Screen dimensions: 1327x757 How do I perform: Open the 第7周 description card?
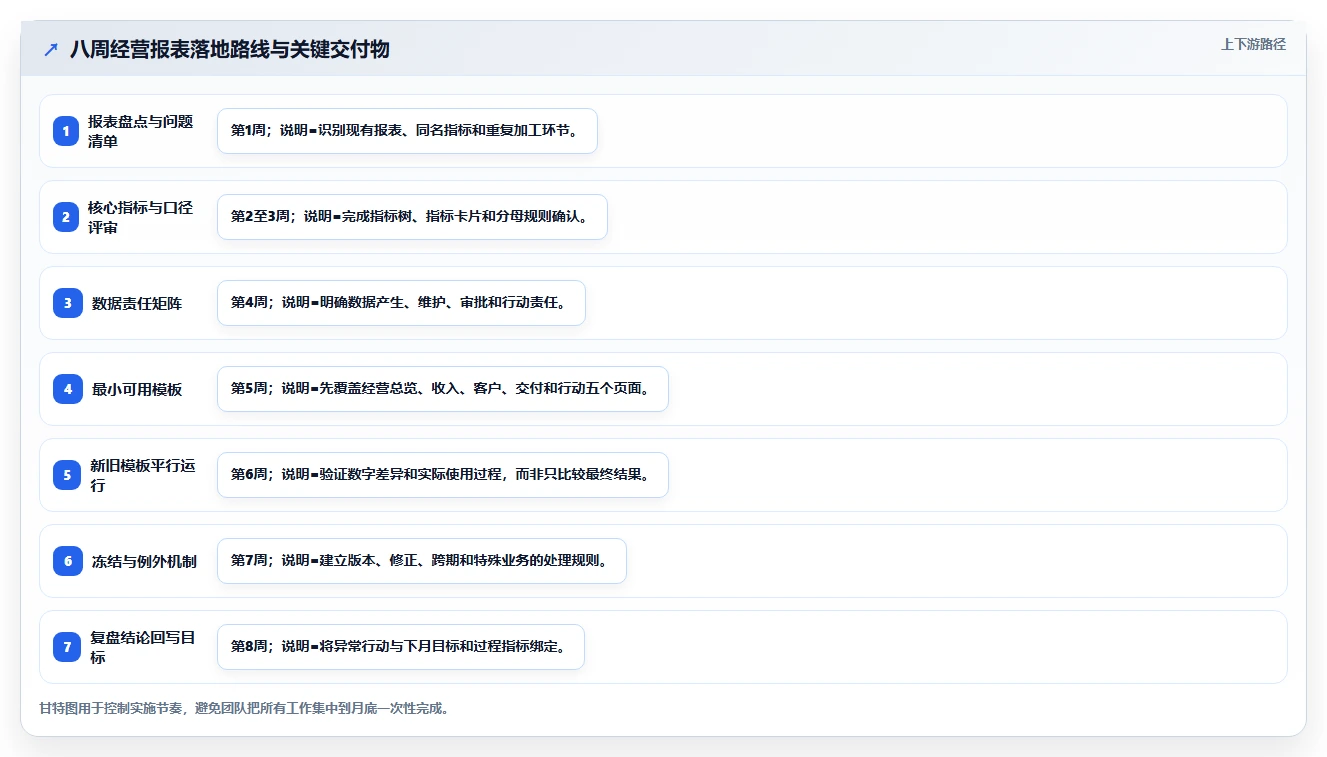point(421,561)
